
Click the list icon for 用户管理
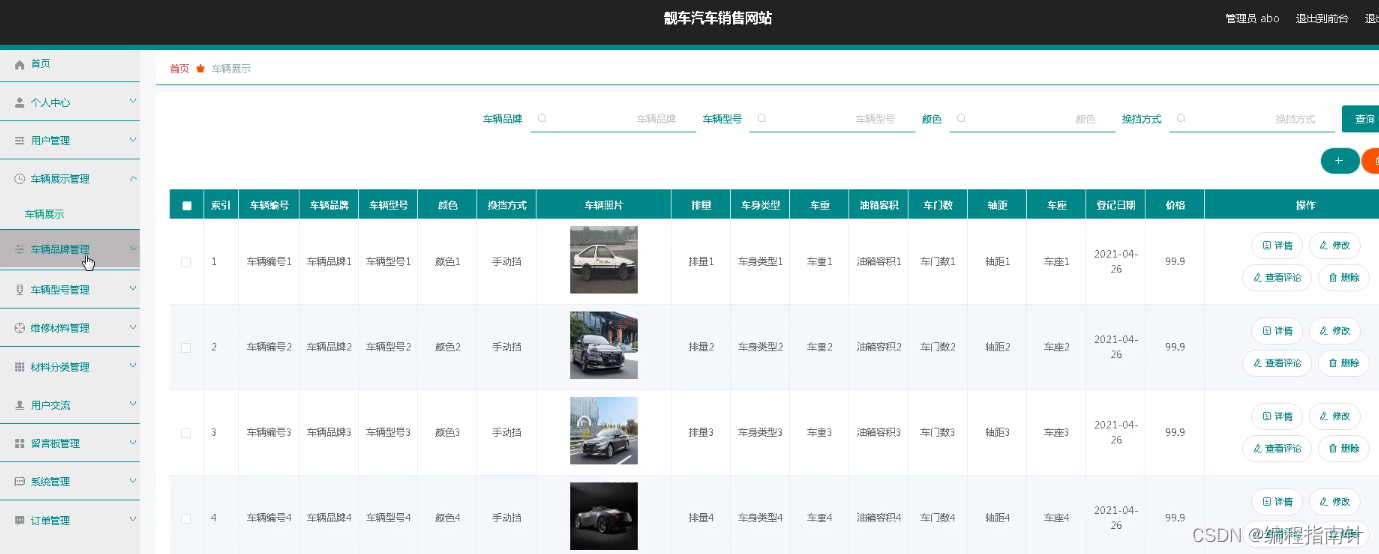coord(19,141)
